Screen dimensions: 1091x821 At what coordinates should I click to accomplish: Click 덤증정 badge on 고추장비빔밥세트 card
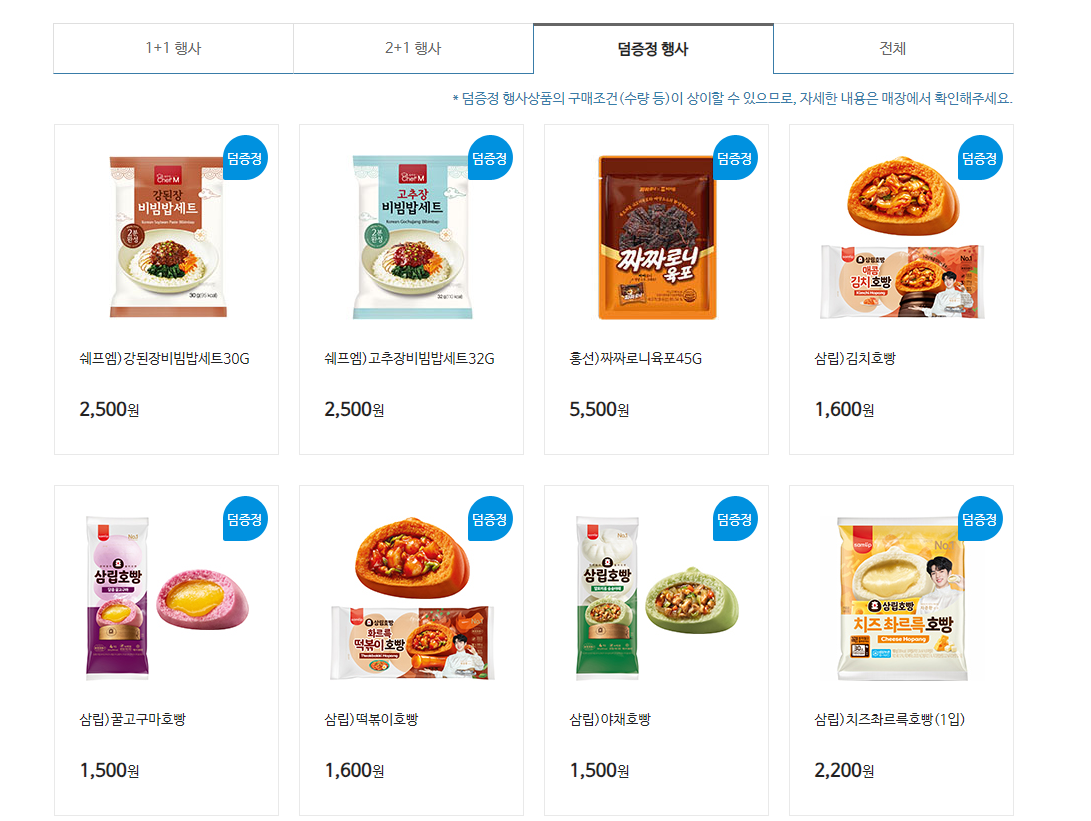coord(490,158)
